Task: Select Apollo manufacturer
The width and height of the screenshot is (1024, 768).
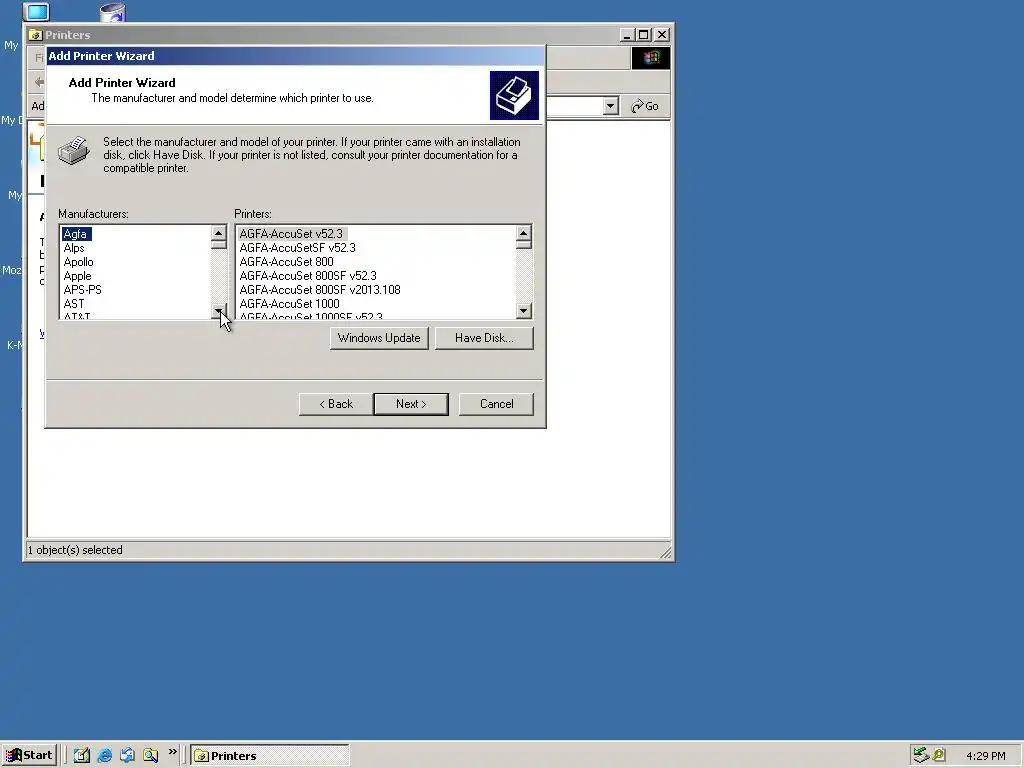Action: point(78,262)
